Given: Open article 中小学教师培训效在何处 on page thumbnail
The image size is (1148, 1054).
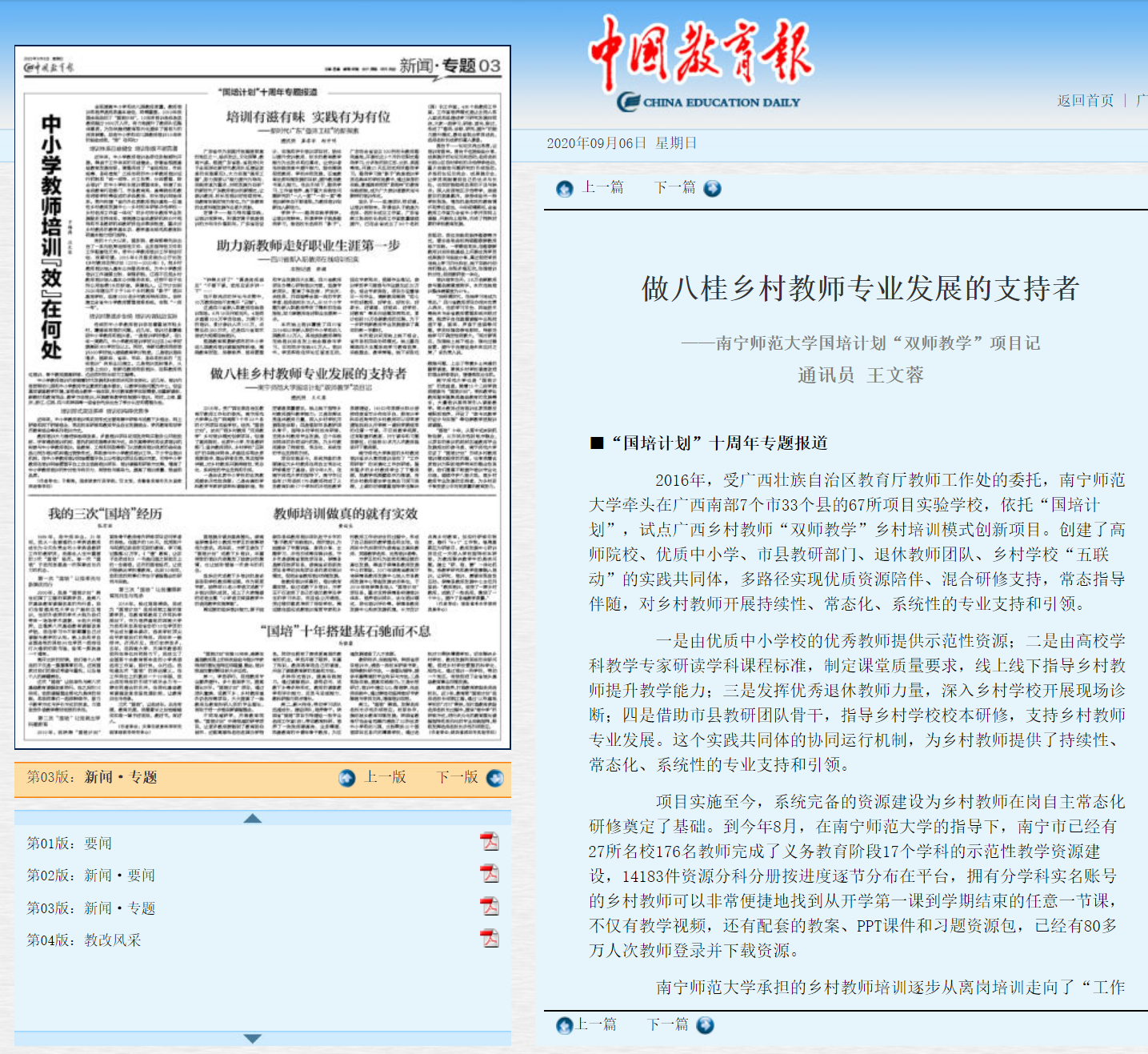Looking at the screenshot, I should [x=51, y=237].
